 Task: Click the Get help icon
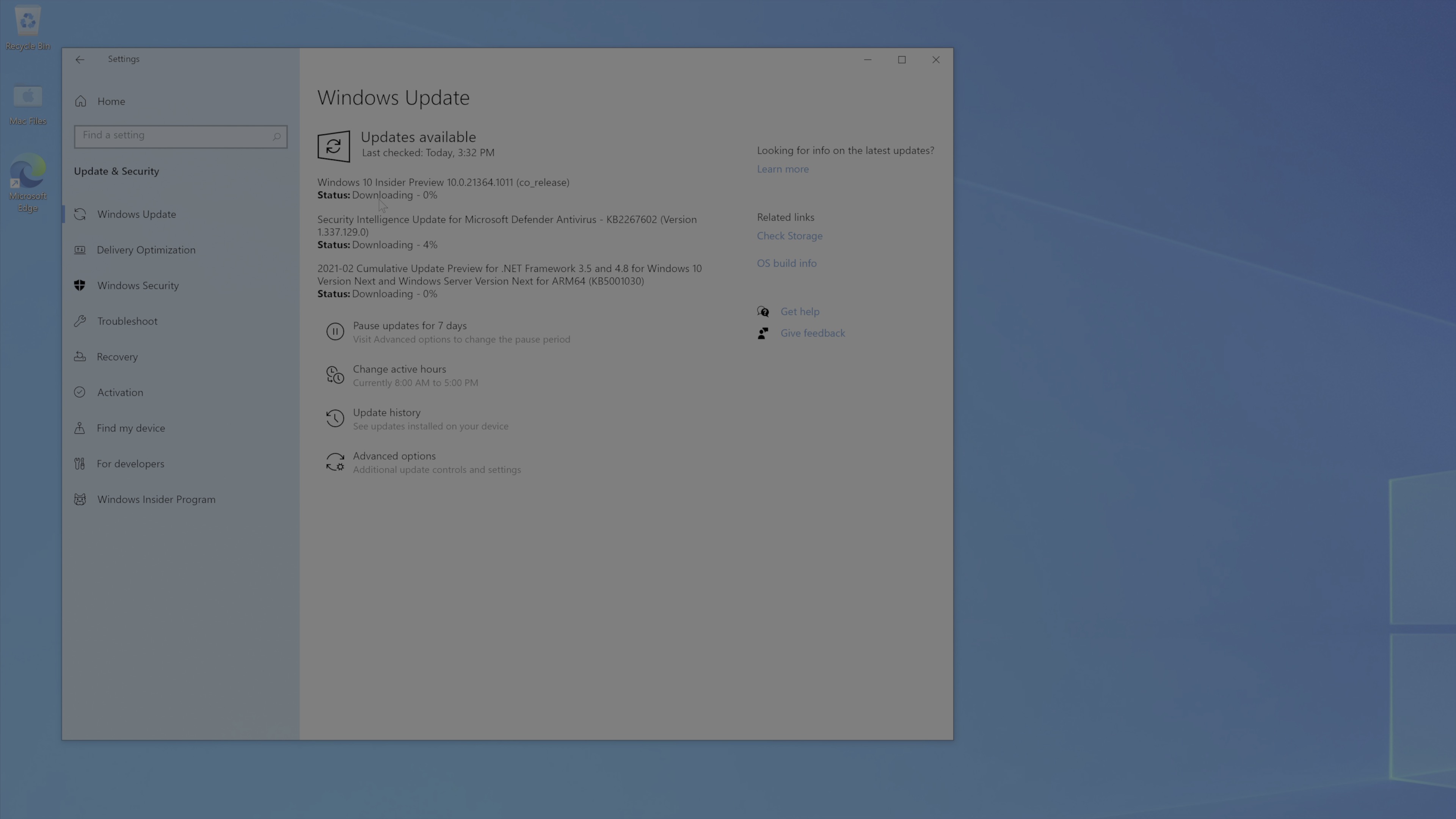[763, 311]
